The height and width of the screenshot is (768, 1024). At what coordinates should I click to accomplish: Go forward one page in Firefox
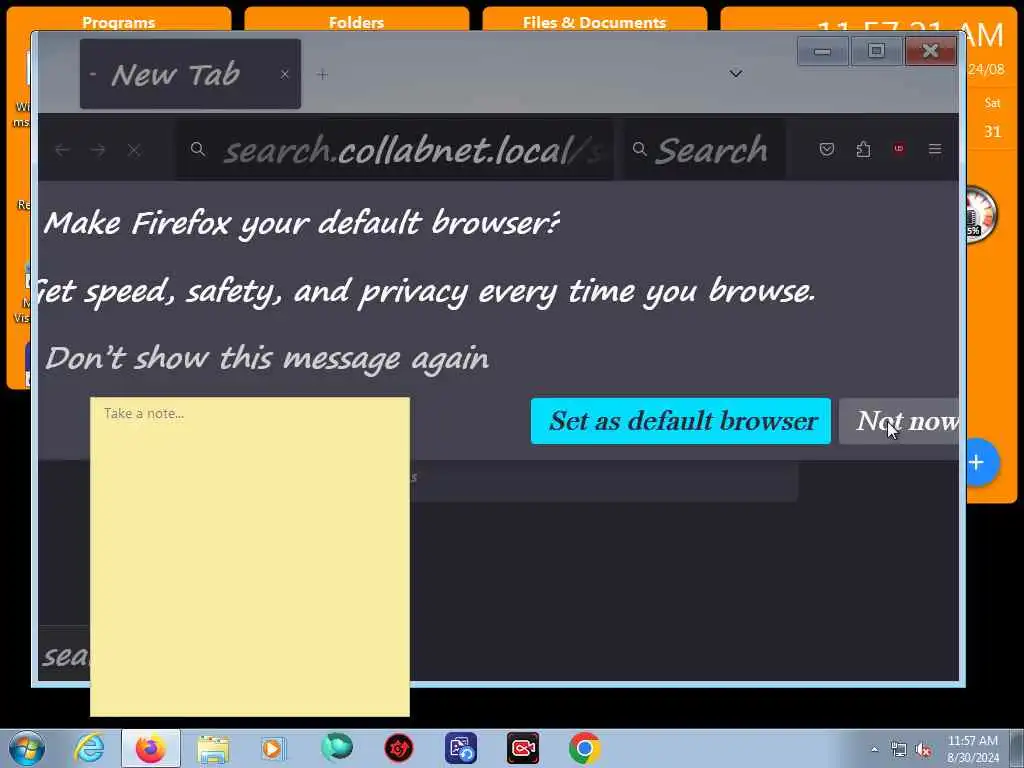click(98, 151)
